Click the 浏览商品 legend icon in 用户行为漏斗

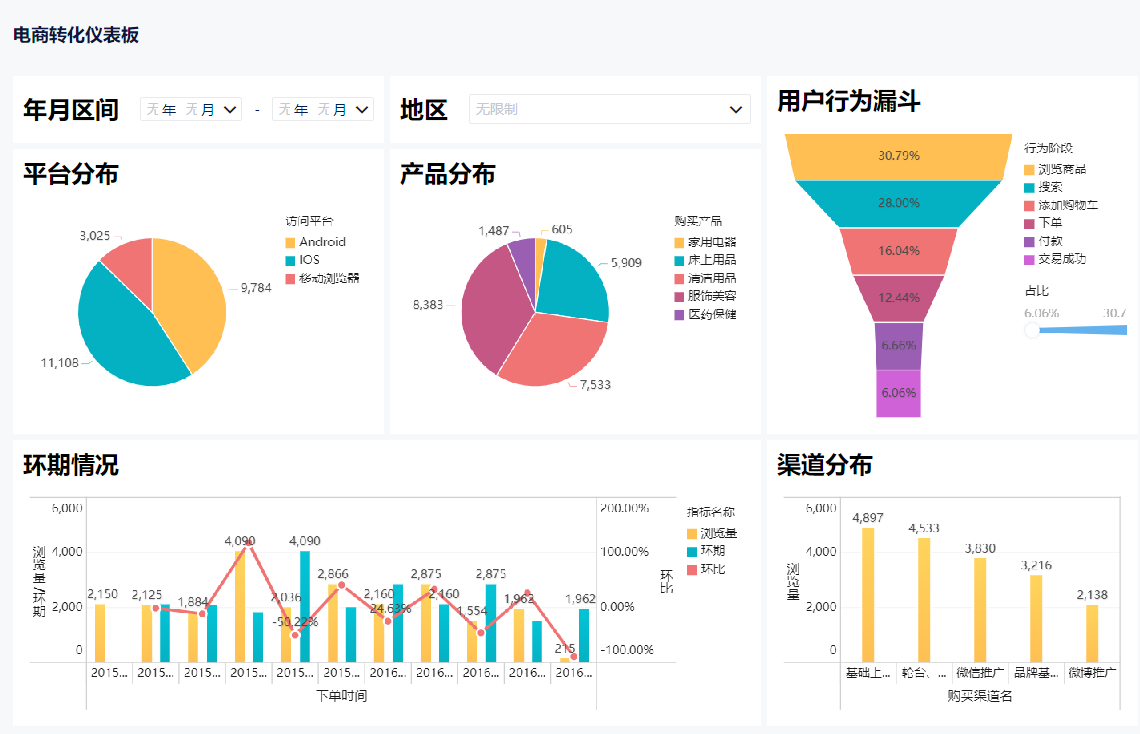click(1029, 170)
